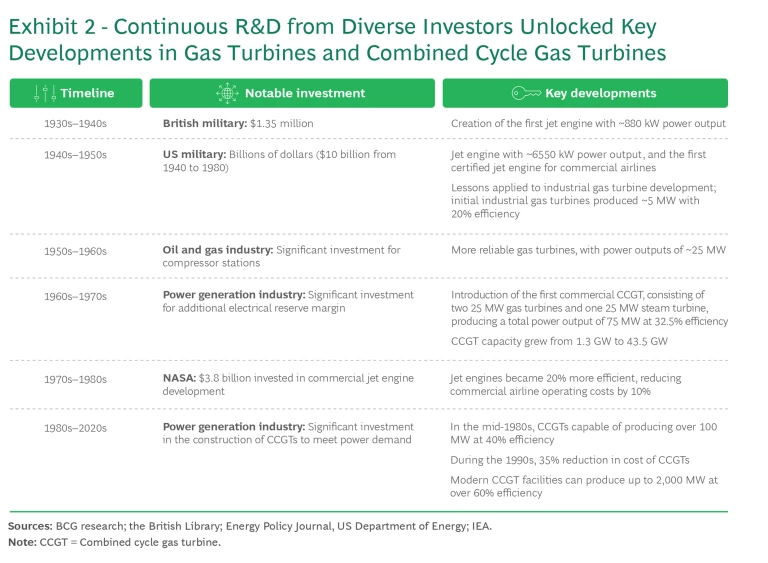Click the key icon beside Key developments

click(525, 93)
